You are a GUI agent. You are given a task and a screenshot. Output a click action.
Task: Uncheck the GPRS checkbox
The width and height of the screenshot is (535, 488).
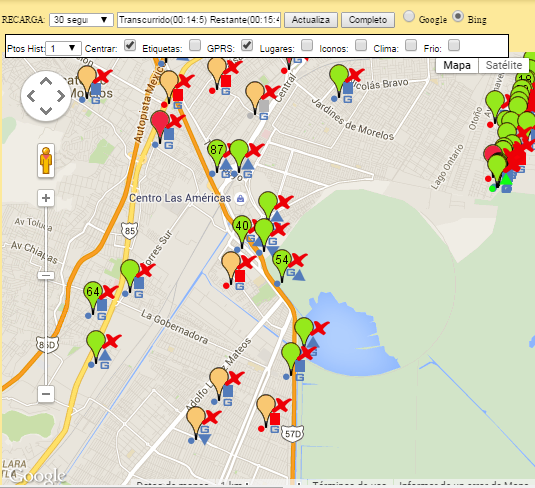pyautogui.click(x=247, y=45)
